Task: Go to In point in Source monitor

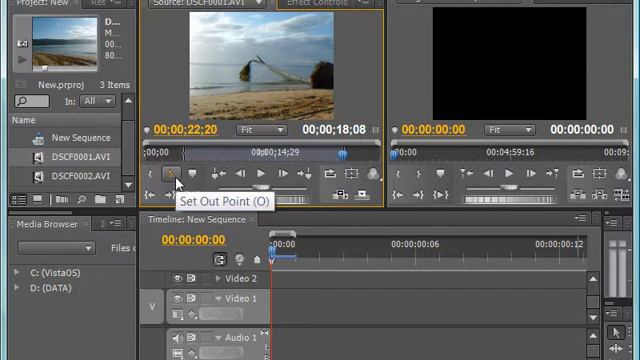Action: pos(150,195)
